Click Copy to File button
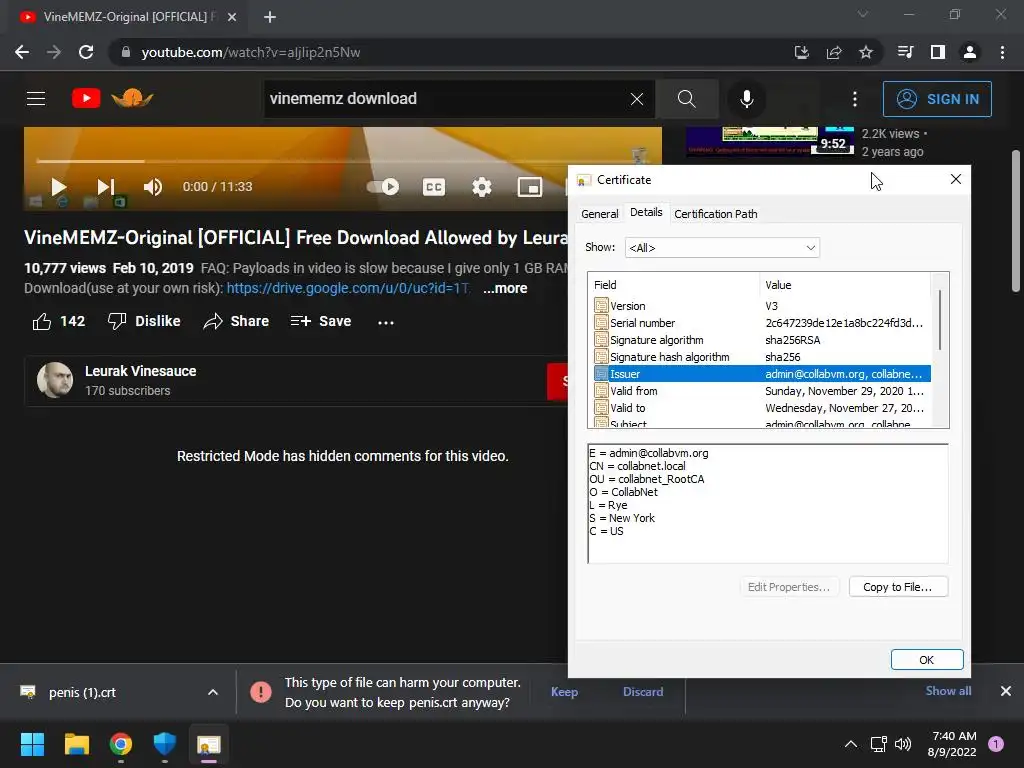 click(x=898, y=586)
